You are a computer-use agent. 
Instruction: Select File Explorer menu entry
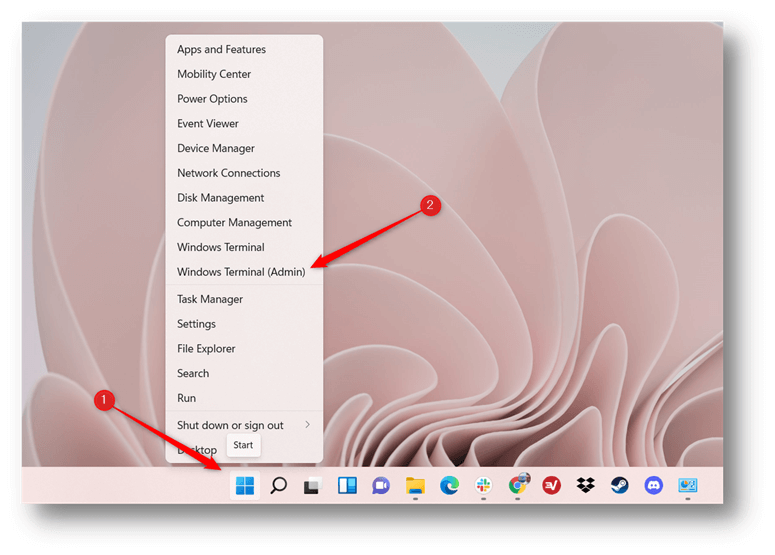(x=244, y=348)
